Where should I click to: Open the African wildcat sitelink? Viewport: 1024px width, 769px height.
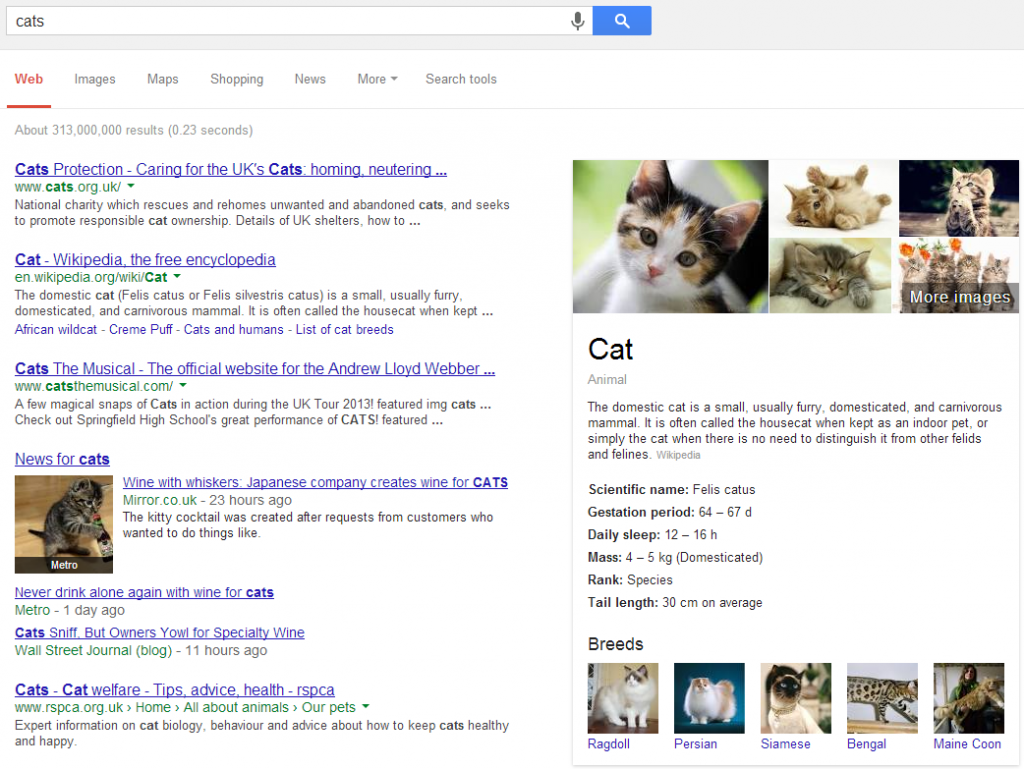click(x=56, y=330)
